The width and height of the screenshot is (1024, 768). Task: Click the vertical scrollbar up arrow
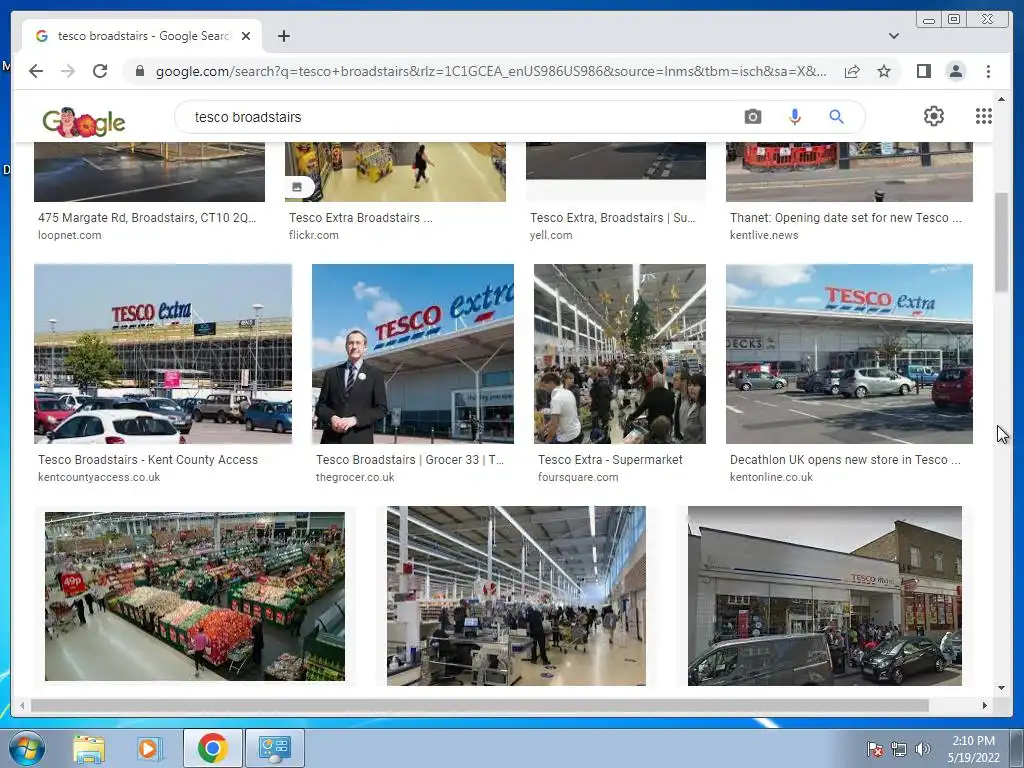point(1001,99)
